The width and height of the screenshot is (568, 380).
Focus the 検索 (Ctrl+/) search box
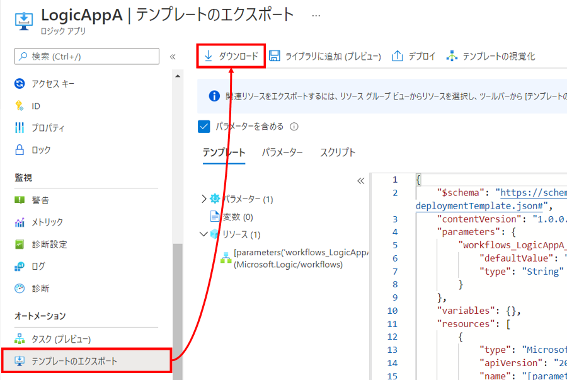(87, 57)
